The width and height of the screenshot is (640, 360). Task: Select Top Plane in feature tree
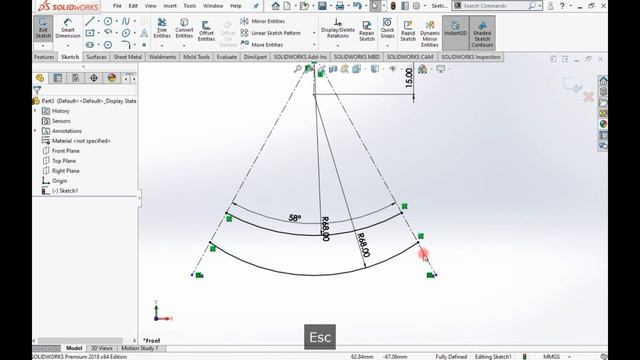pos(59,161)
